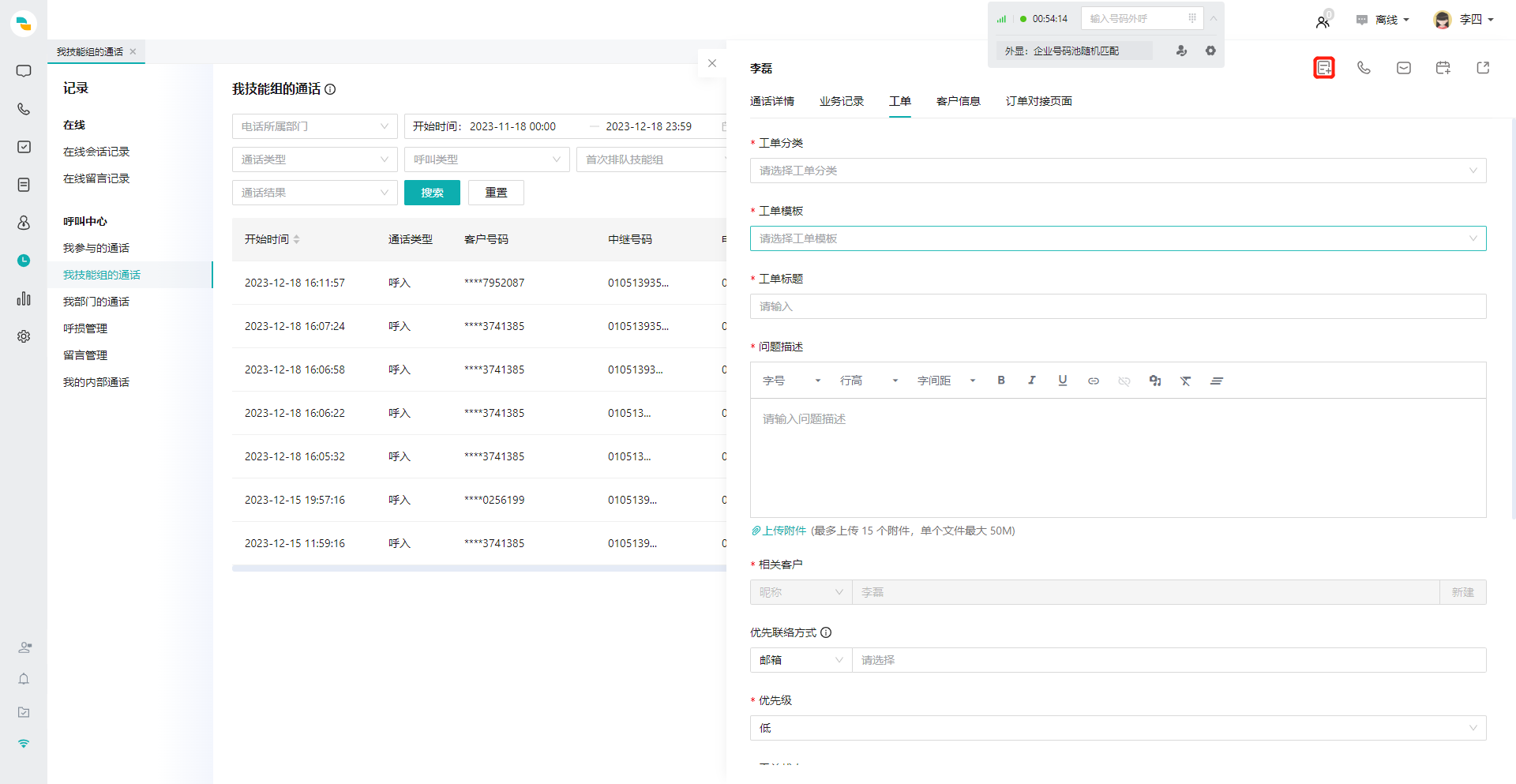
Task: Click the call row at 2023-12-18 16:11:57
Action: point(479,283)
